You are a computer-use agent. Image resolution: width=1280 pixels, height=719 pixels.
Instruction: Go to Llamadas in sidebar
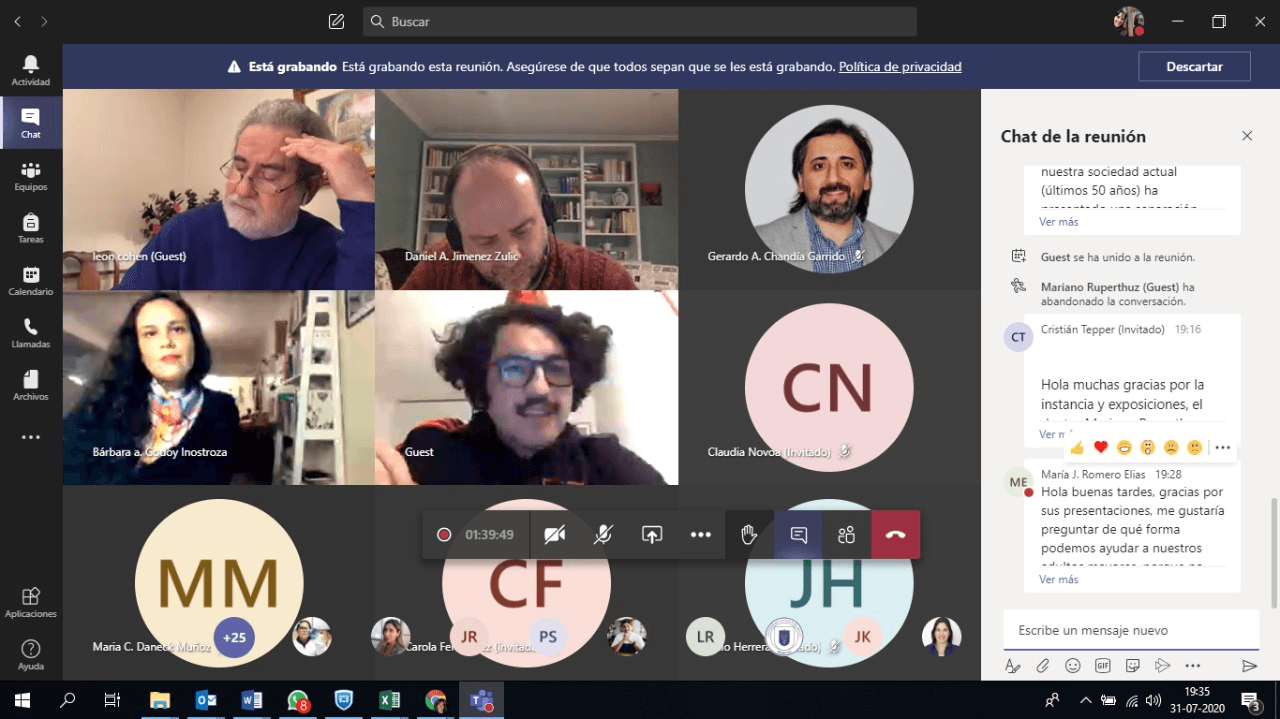pos(30,332)
